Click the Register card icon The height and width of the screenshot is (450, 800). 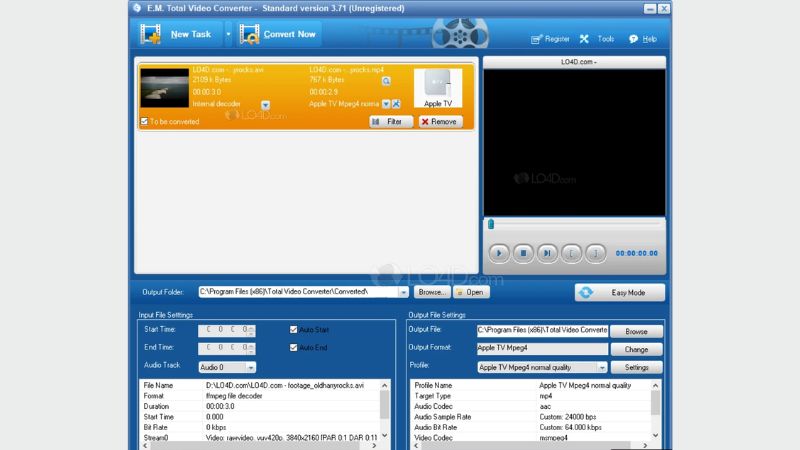536,39
